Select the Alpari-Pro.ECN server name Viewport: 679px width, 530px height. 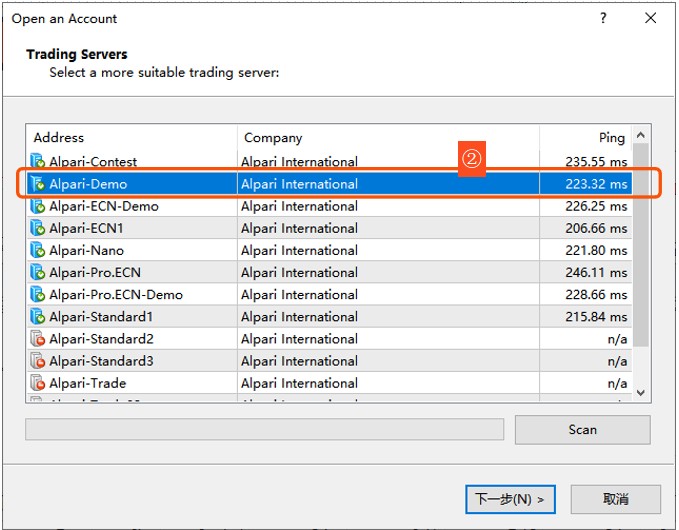pos(95,272)
